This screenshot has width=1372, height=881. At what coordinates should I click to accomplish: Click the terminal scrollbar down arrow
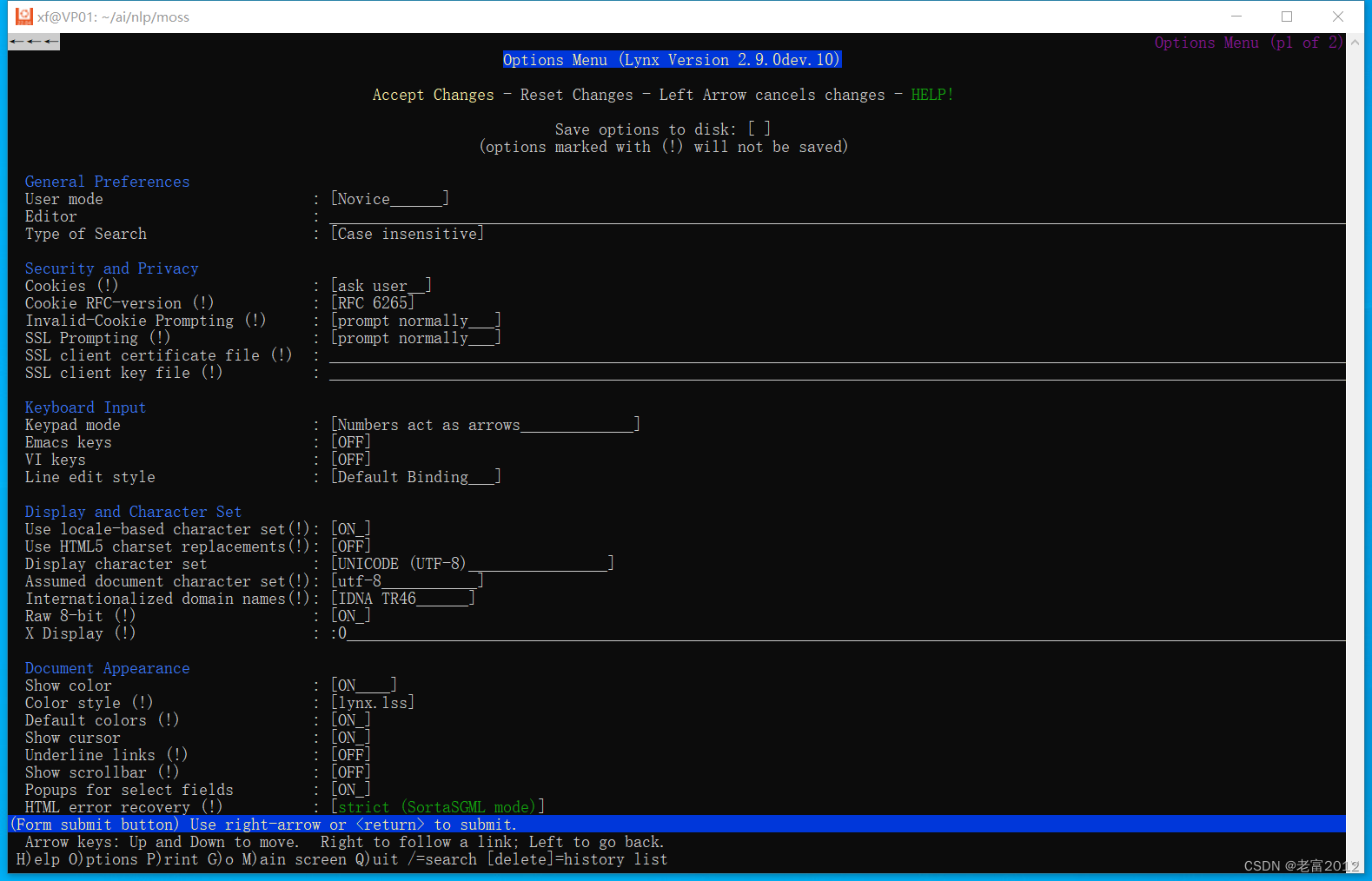(x=1355, y=865)
